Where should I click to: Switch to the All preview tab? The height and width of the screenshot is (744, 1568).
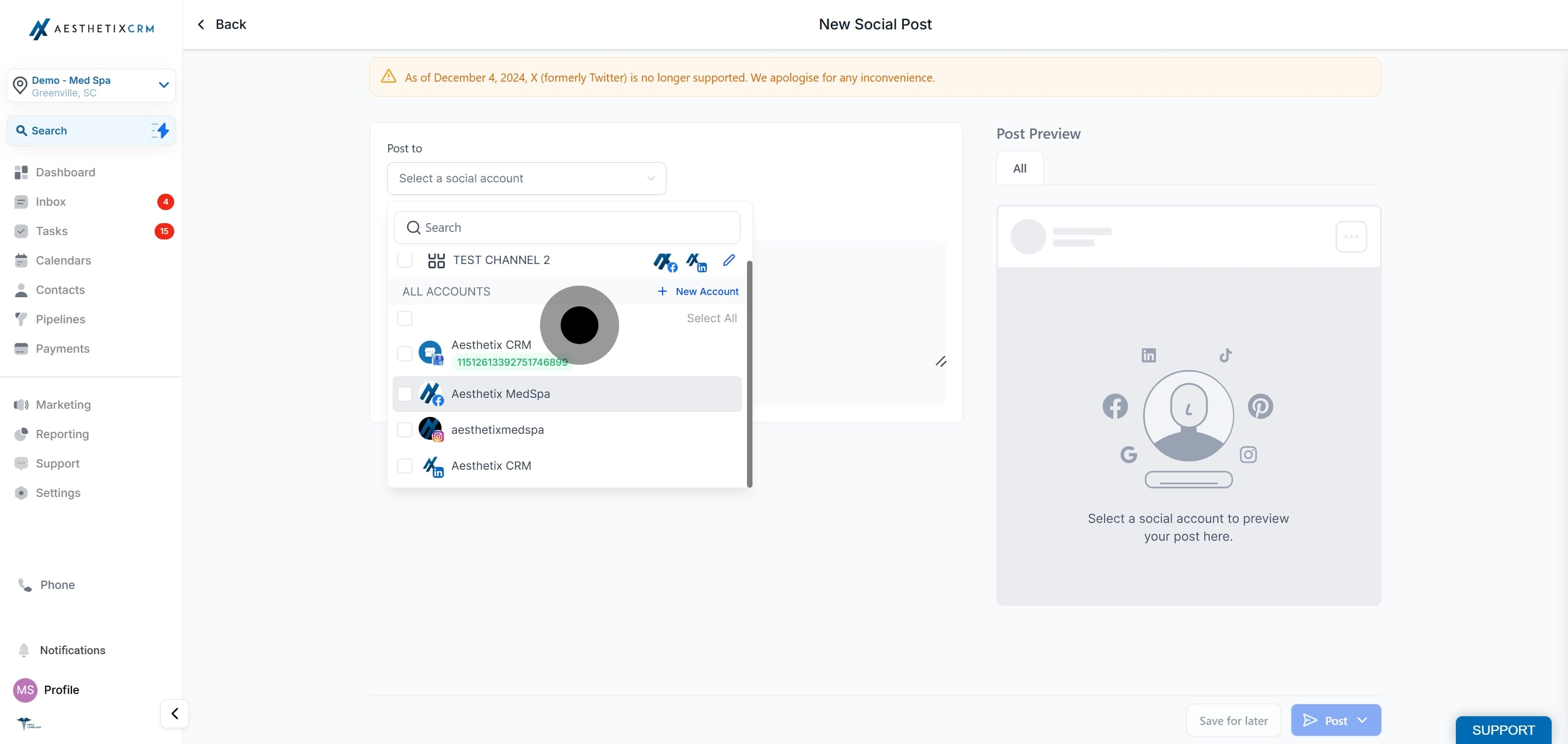[x=1020, y=169]
